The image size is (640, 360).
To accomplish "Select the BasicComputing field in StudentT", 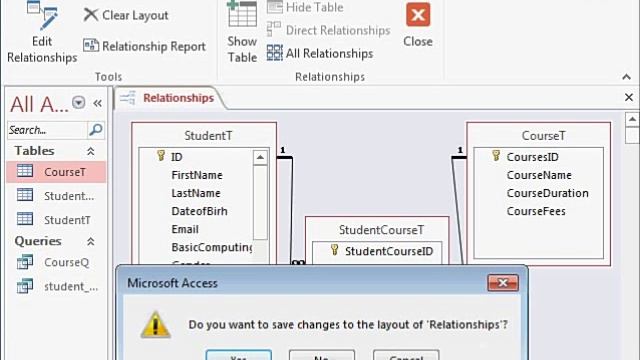I will tap(211, 247).
